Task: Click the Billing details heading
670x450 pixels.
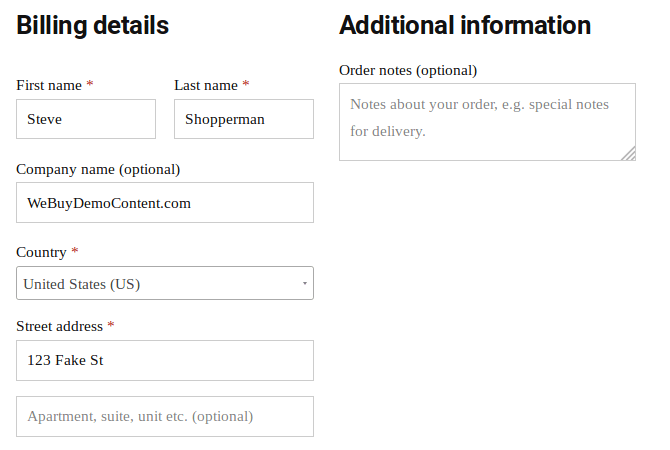Action: point(93,25)
